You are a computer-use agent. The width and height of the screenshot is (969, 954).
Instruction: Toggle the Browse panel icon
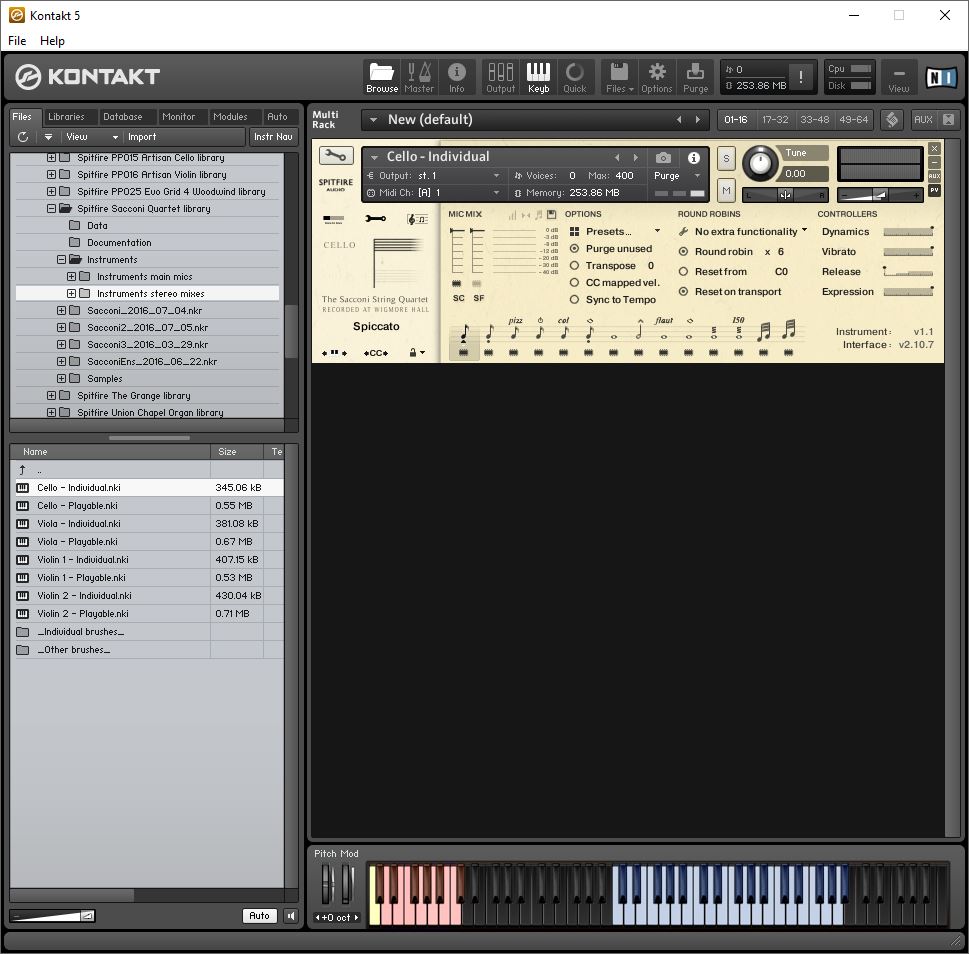click(382, 77)
